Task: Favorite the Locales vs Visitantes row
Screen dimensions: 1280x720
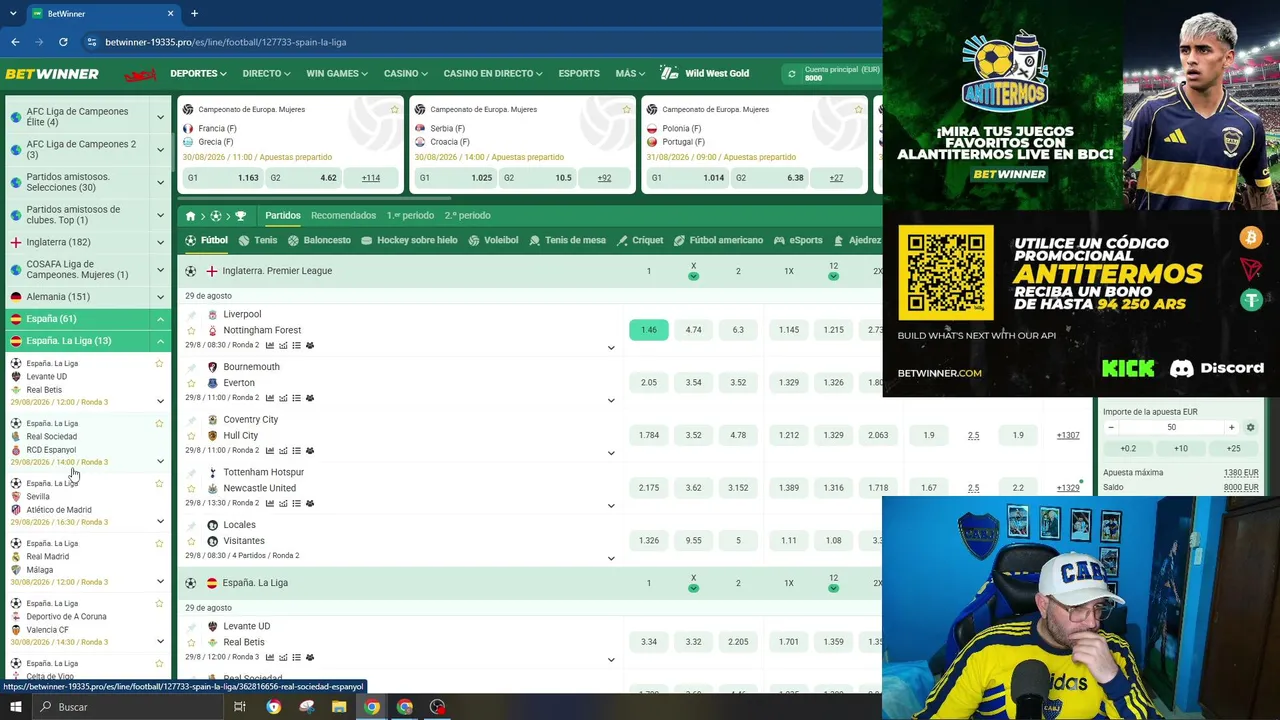Action: tap(191, 541)
